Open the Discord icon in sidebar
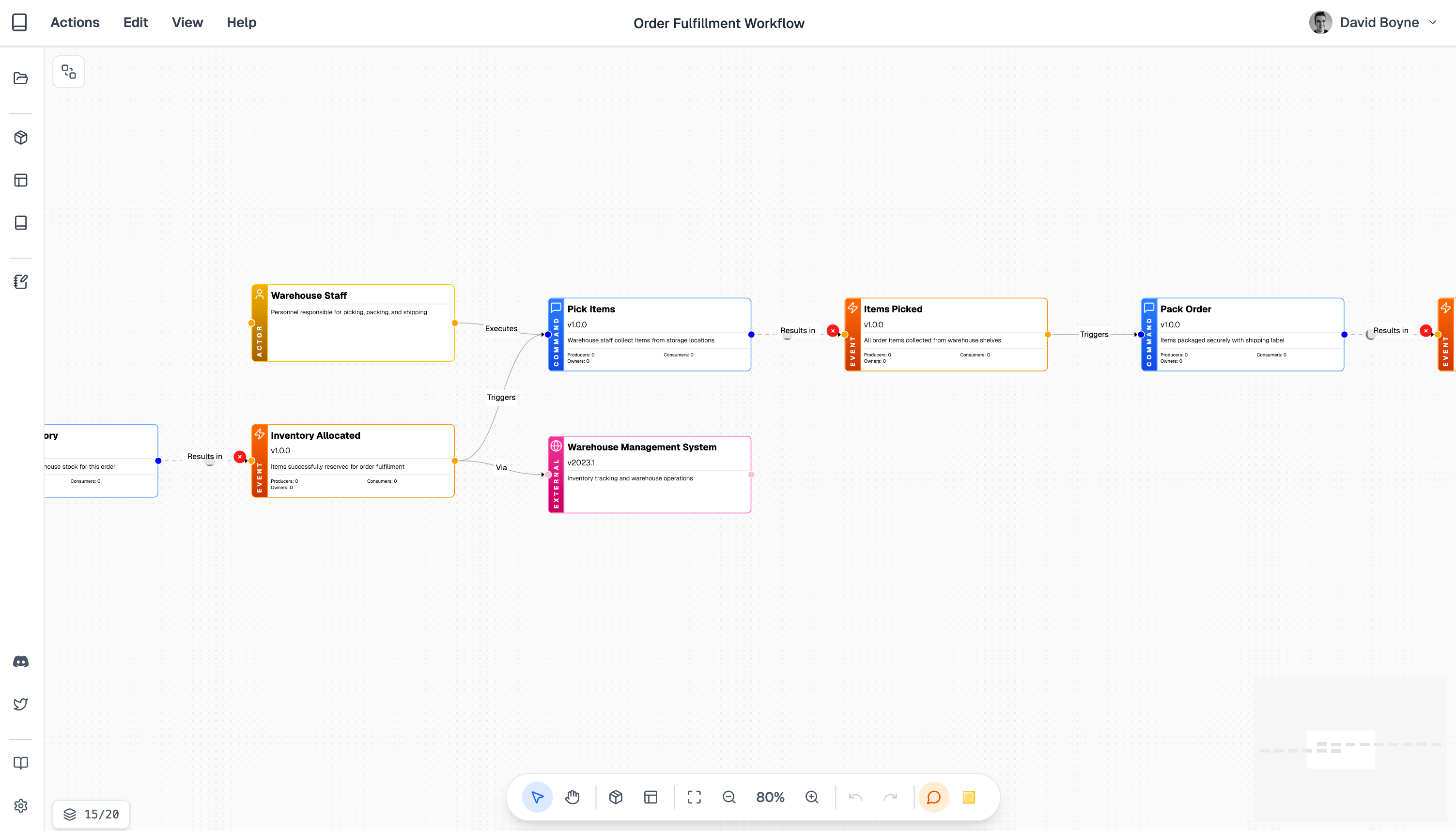 pos(20,662)
